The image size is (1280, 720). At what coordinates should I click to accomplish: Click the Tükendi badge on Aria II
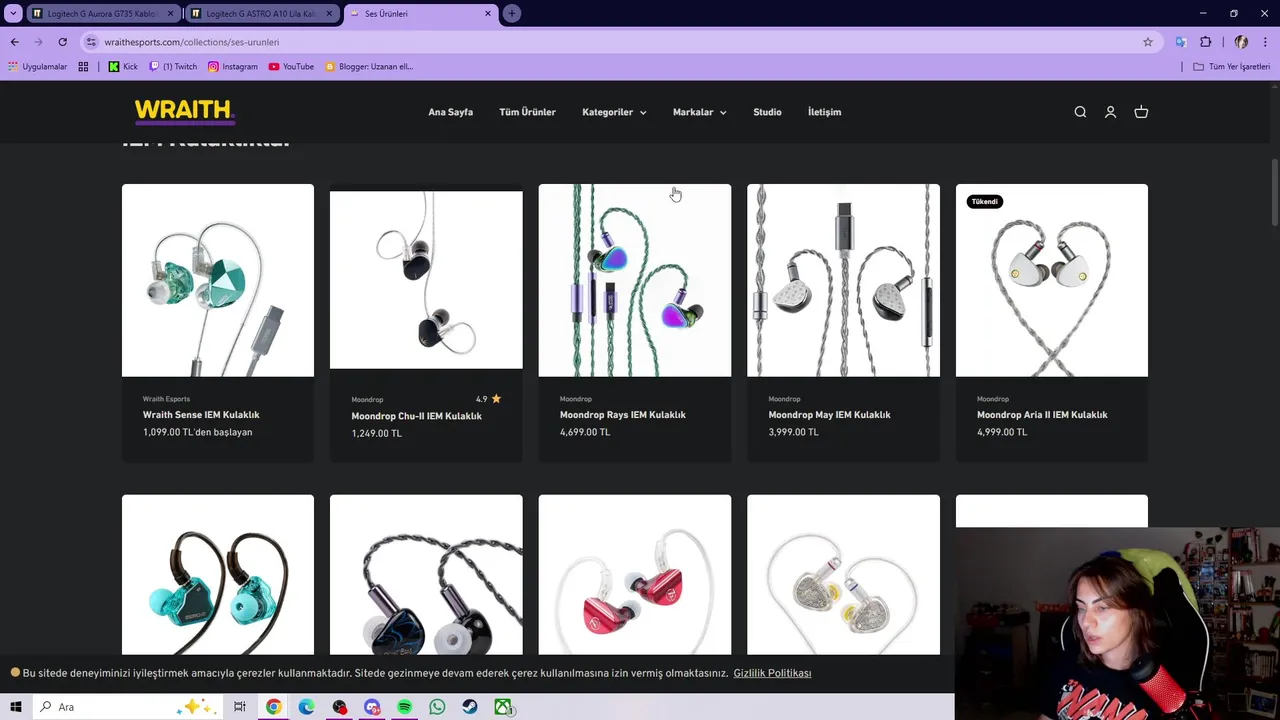tap(985, 201)
